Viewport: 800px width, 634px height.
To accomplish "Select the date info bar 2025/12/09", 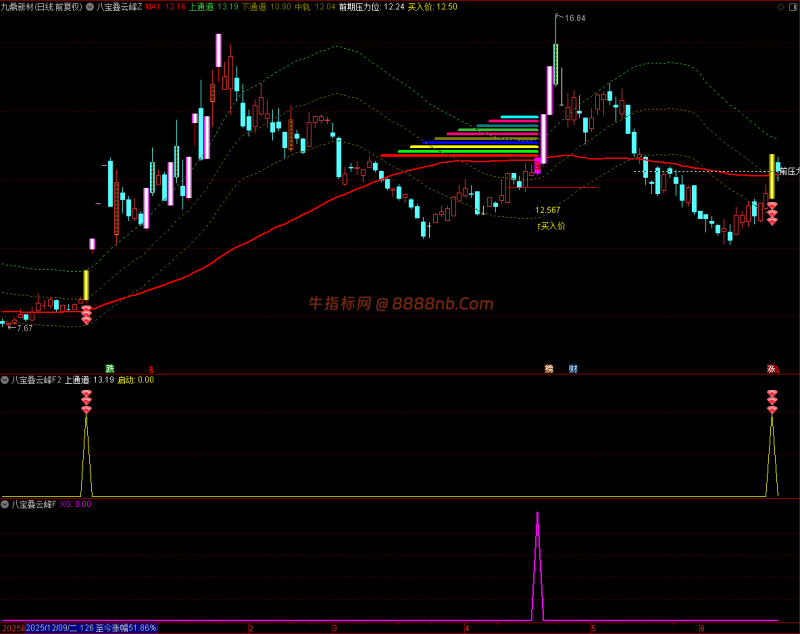I will [91, 628].
